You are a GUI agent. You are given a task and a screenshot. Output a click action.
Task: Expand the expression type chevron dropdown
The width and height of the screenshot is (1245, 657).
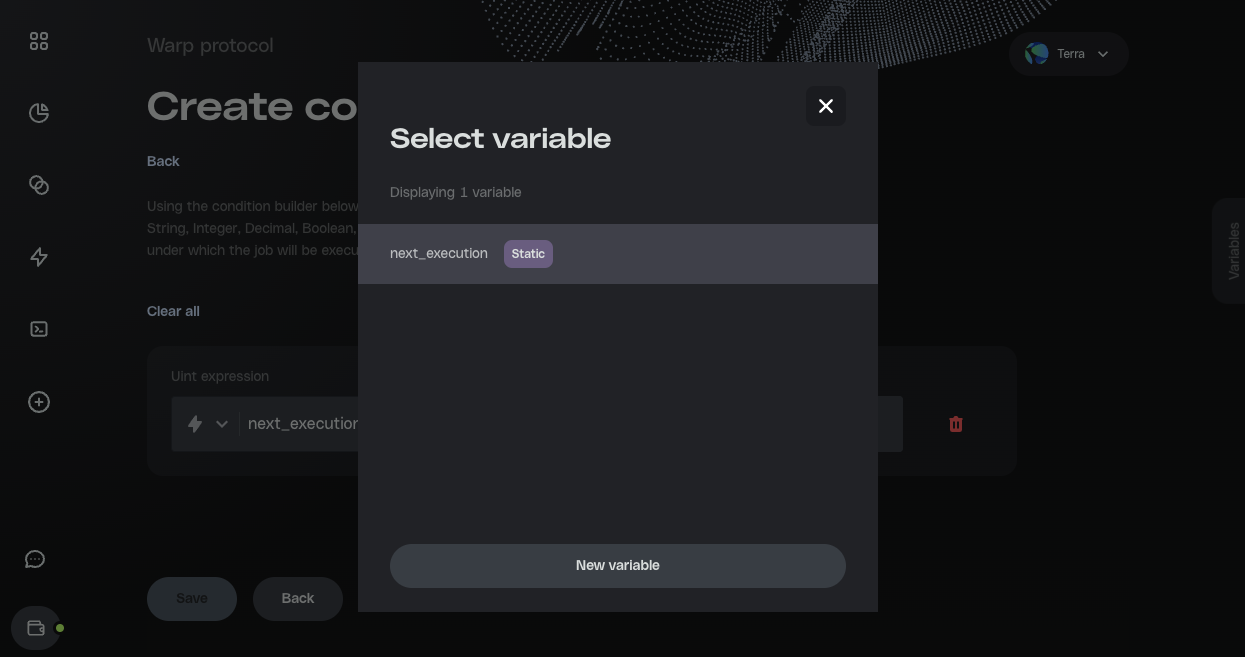[221, 424]
